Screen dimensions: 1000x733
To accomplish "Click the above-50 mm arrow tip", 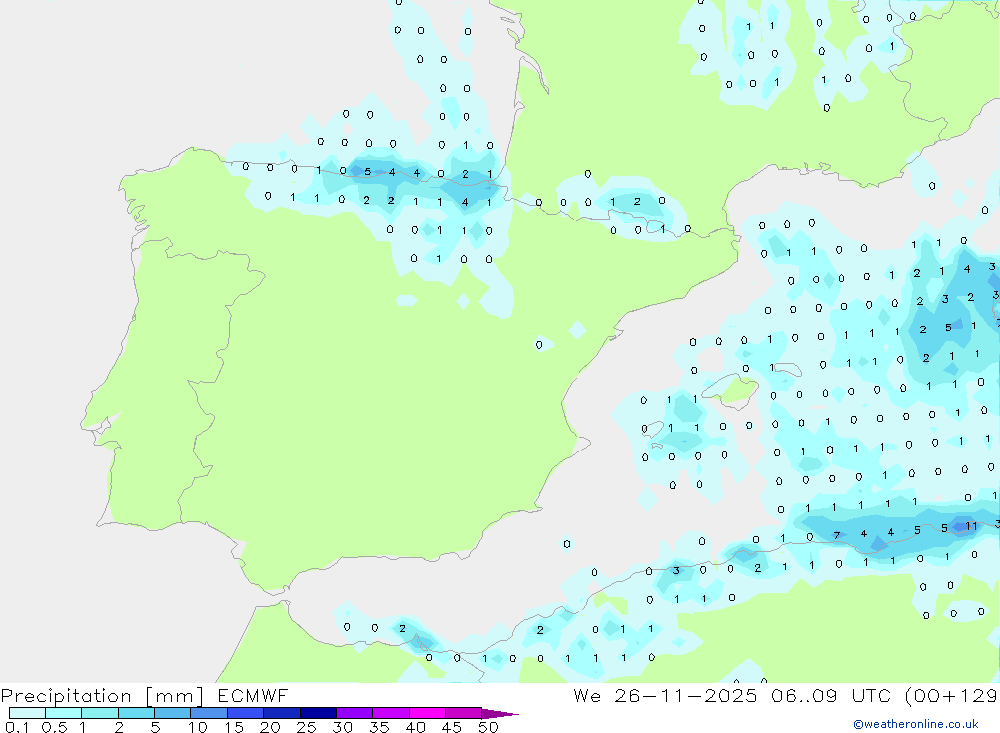I will [x=500, y=714].
